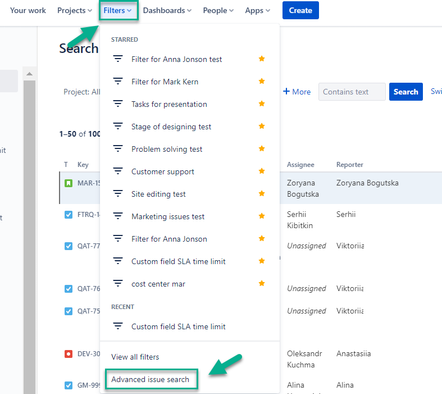Image resolution: width=442 pixels, height=394 pixels.
Task: Click the vertical scrollbar track in sidebar
Action: (x=29, y=237)
